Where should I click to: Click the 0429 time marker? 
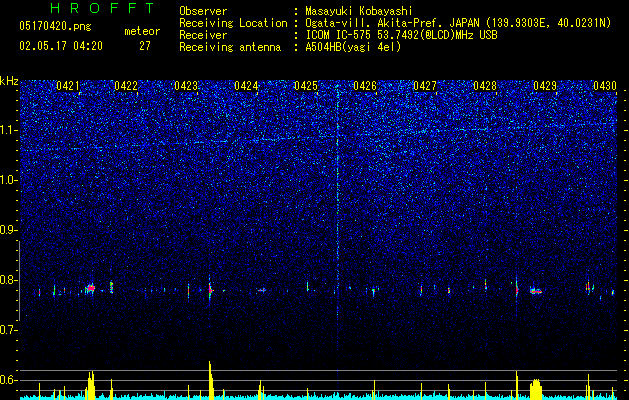545,86
